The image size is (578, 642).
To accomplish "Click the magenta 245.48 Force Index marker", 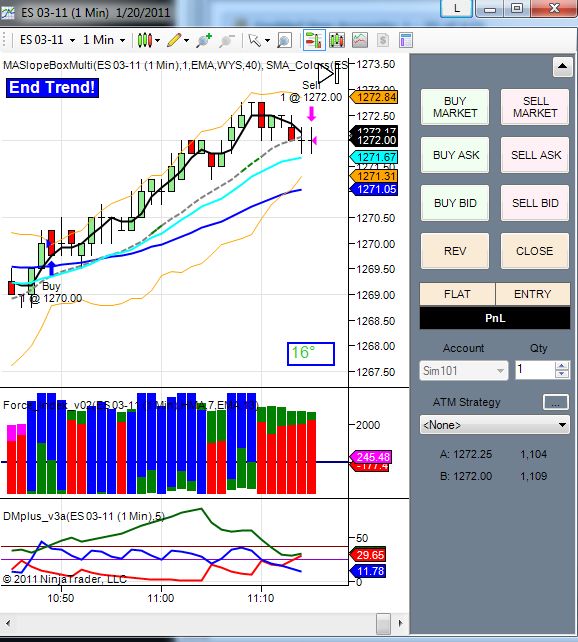I will [371, 457].
